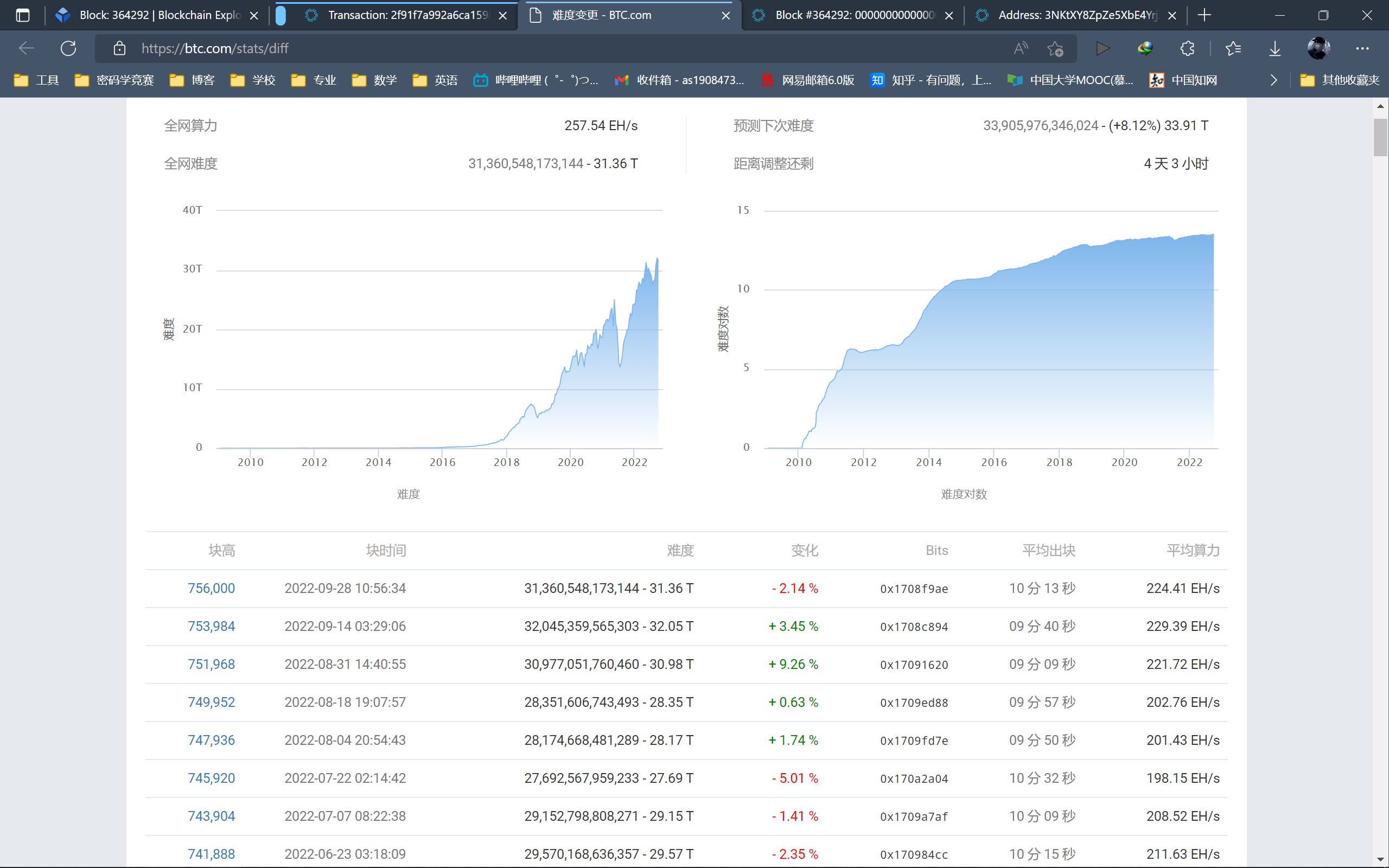
Task: Close the 难度变更 - BTC.com tab
Action: point(725,16)
